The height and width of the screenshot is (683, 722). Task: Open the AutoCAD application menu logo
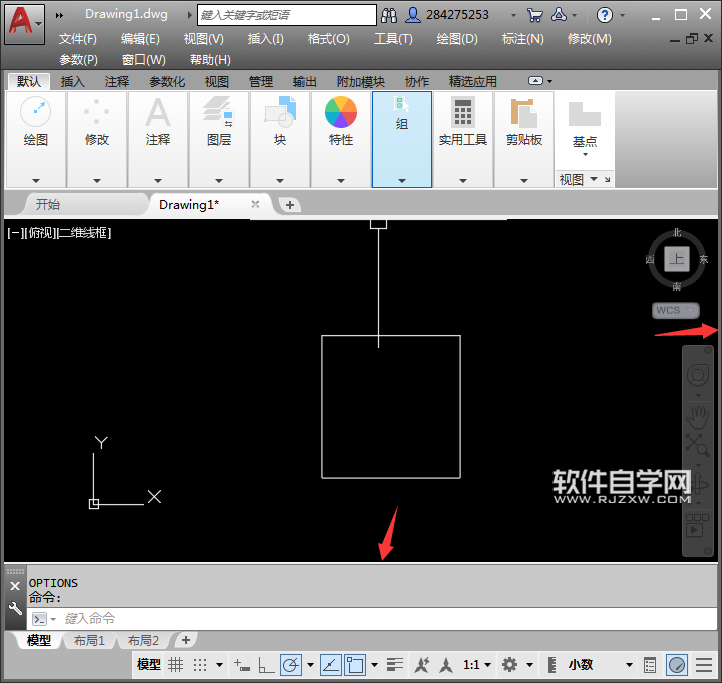click(x=20, y=21)
